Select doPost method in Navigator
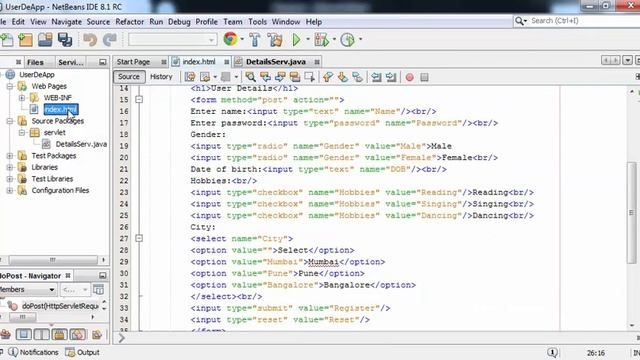 point(60,306)
